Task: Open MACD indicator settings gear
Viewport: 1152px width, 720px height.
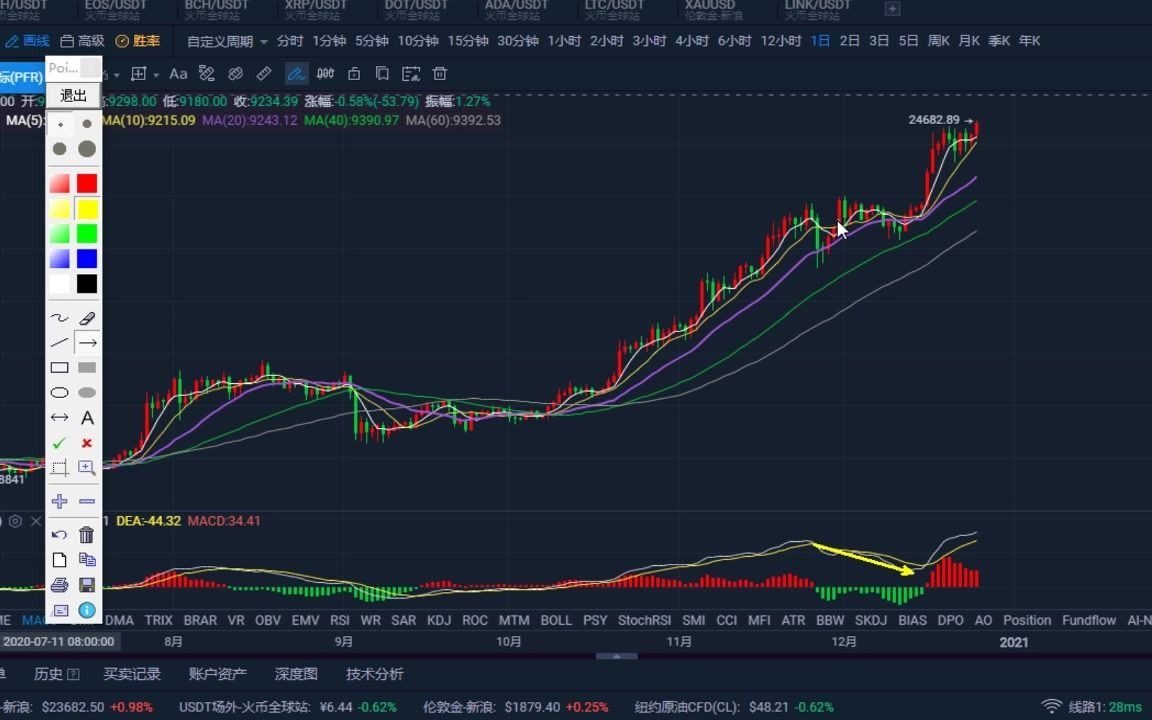Action: coord(15,521)
